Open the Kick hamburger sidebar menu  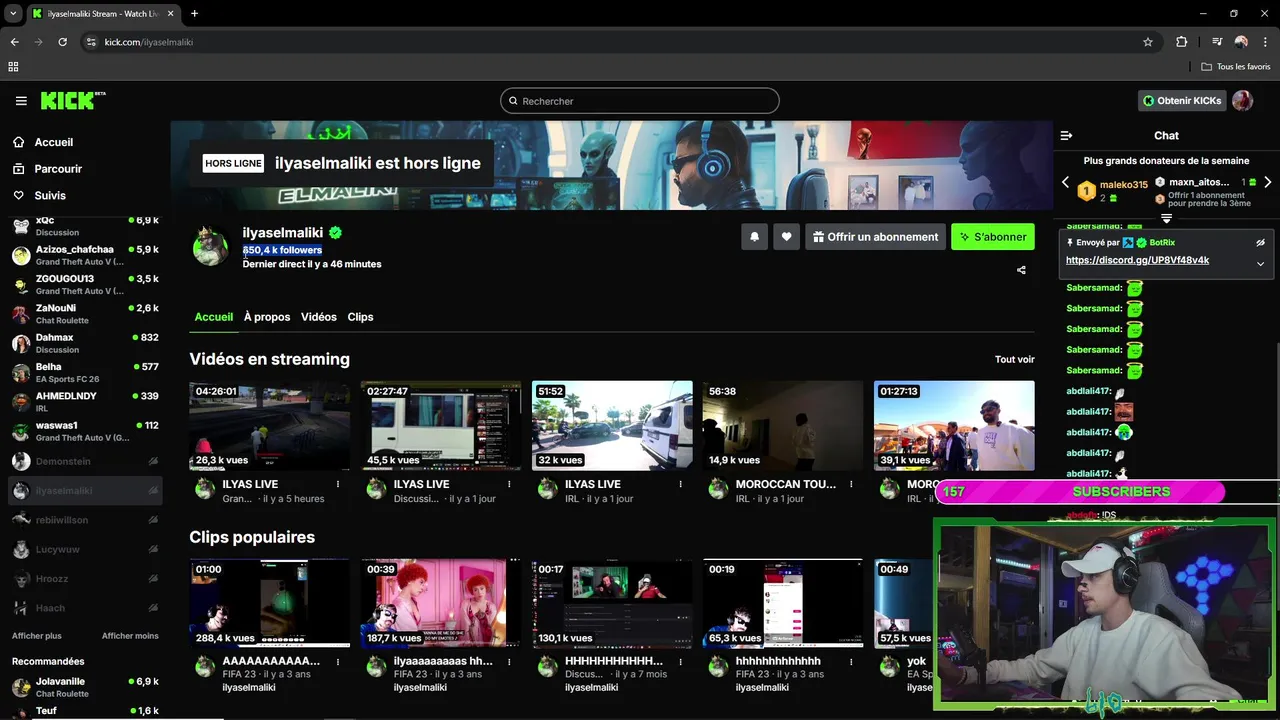pyautogui.click(x=21, y=101)
